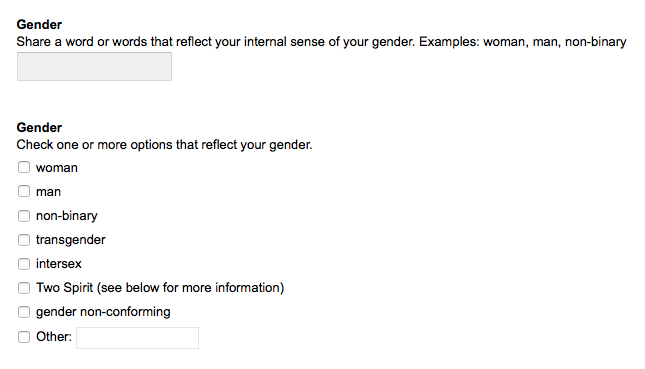Click the woman option label text
645x369 pixels.
pyautogui.click(x=57, y=168)
